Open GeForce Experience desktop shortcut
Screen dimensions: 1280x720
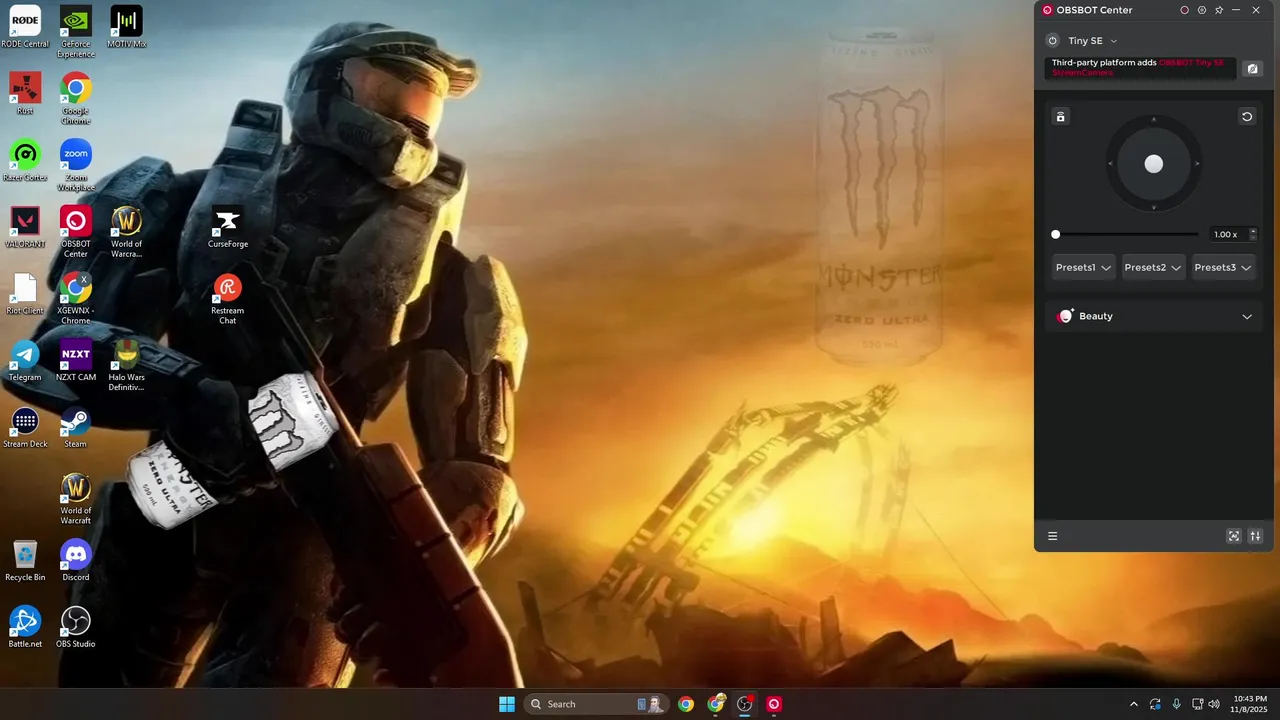[x=76, y=31]
